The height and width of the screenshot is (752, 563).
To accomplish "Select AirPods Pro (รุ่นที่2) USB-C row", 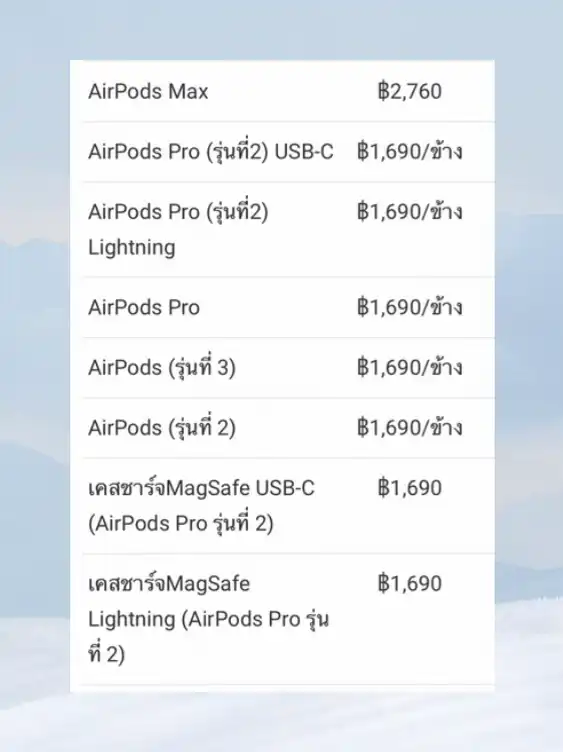I will click(x=282, y=152).
